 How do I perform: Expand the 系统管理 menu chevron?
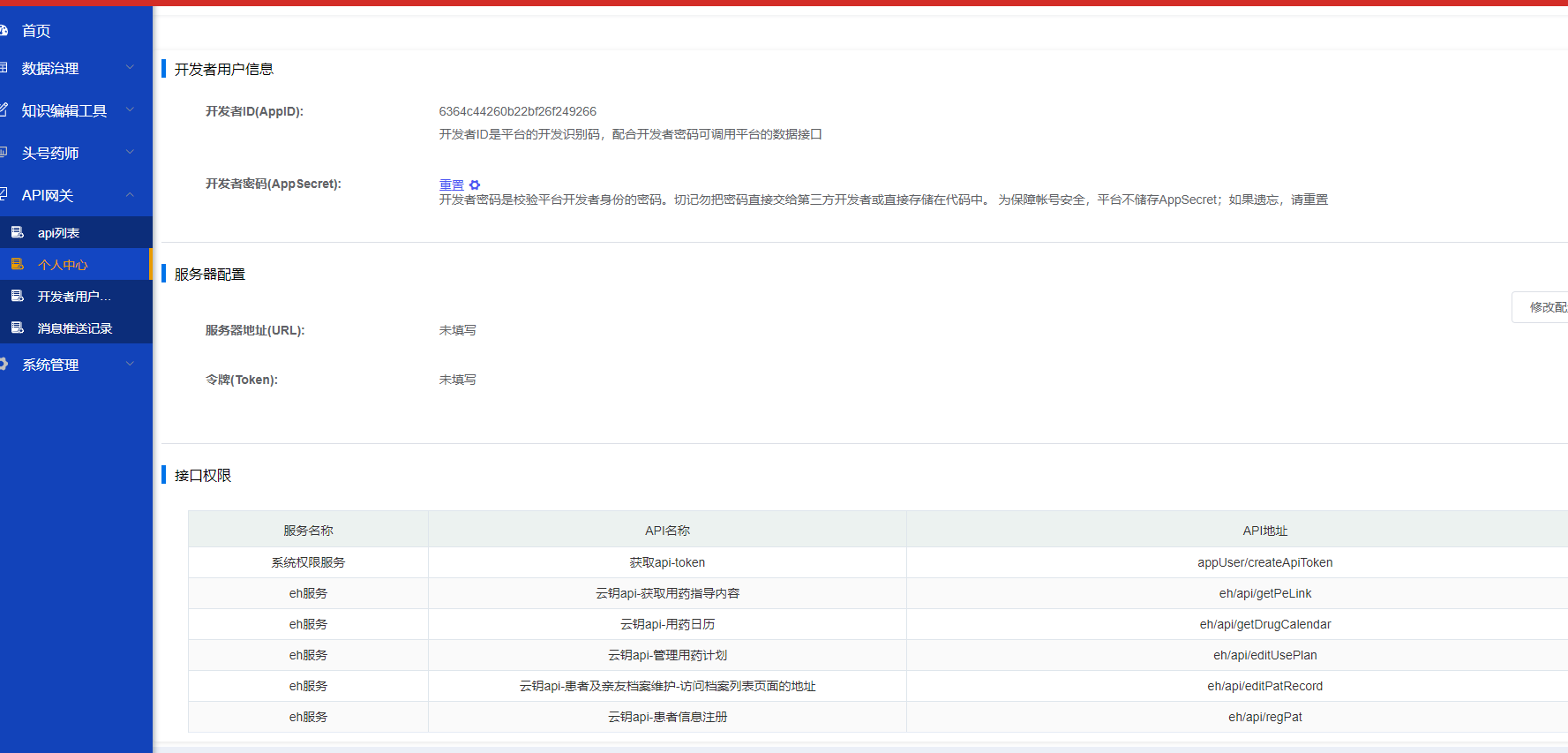[x=130, y=364]
